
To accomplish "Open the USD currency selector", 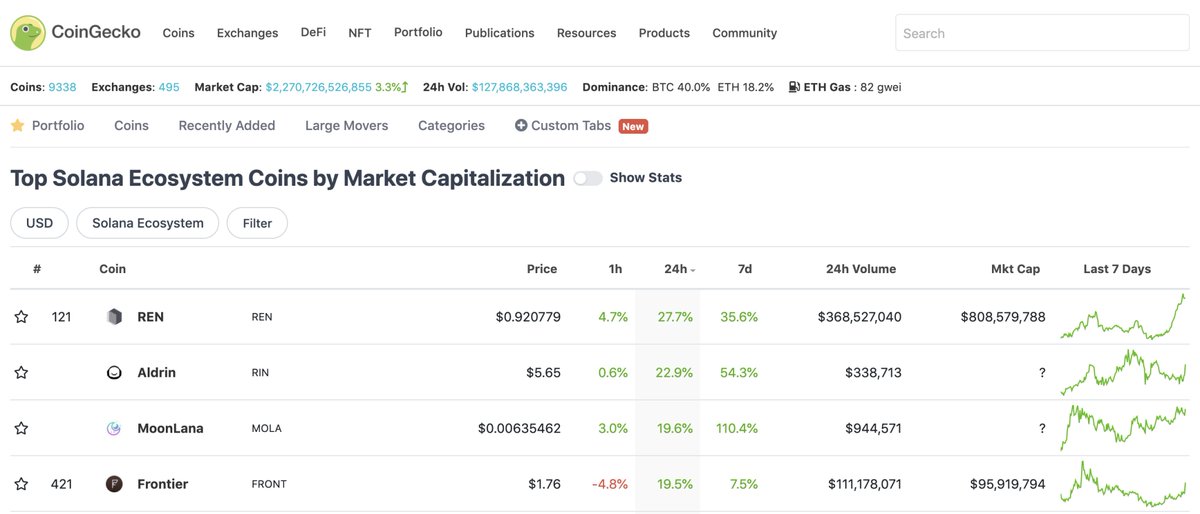I will point(39,223).
